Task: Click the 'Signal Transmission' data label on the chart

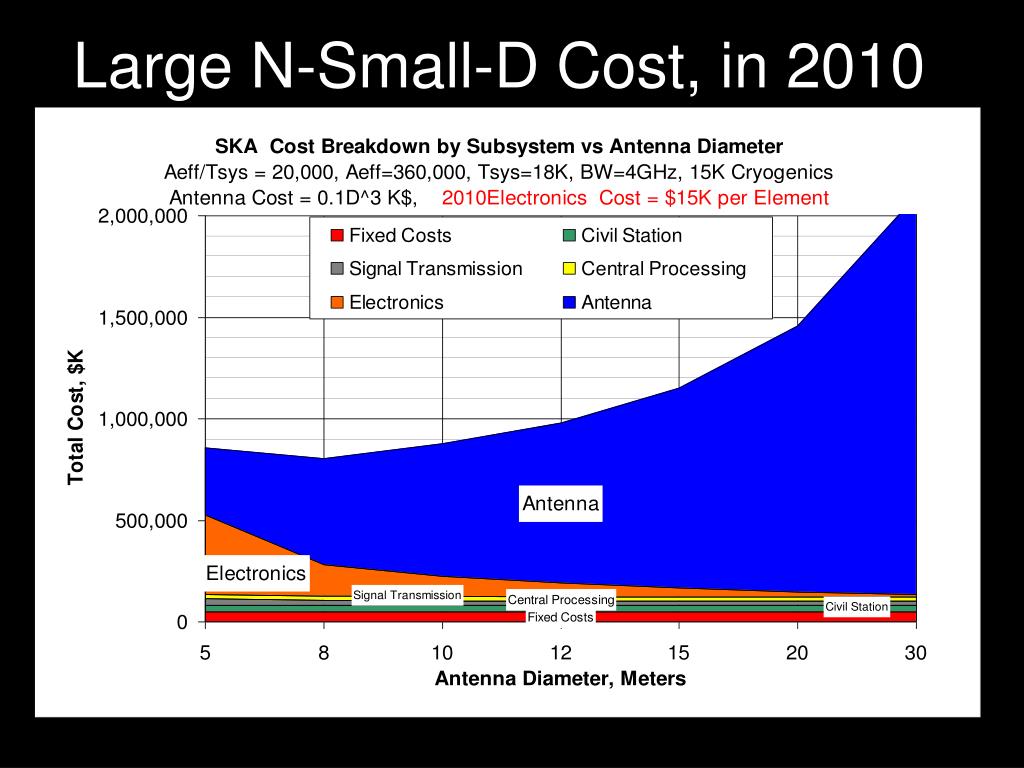Action: point(408,595)
